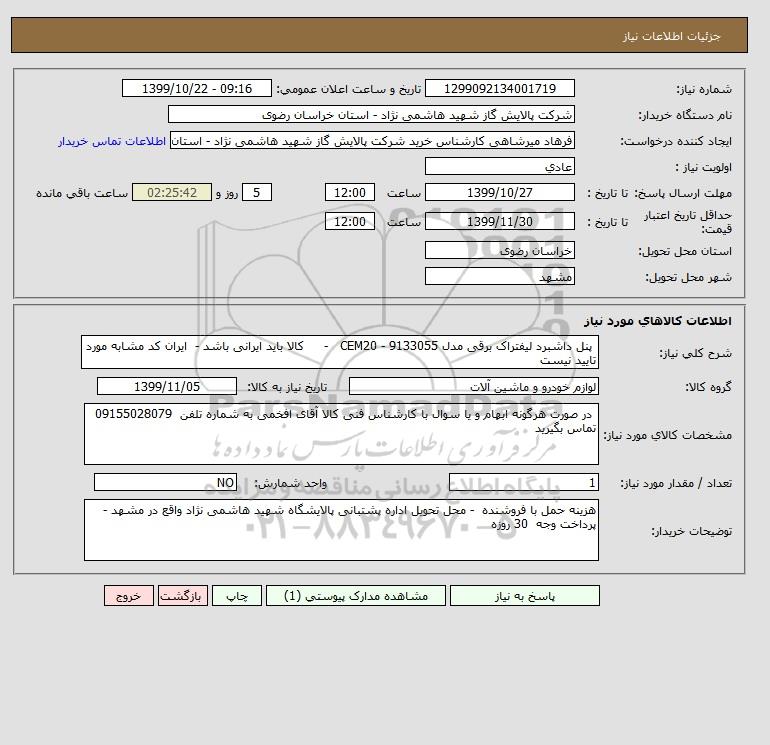Click the اولویت نیاز label
This screenshot has width=770, height=745.
click(x=704, y=167)
